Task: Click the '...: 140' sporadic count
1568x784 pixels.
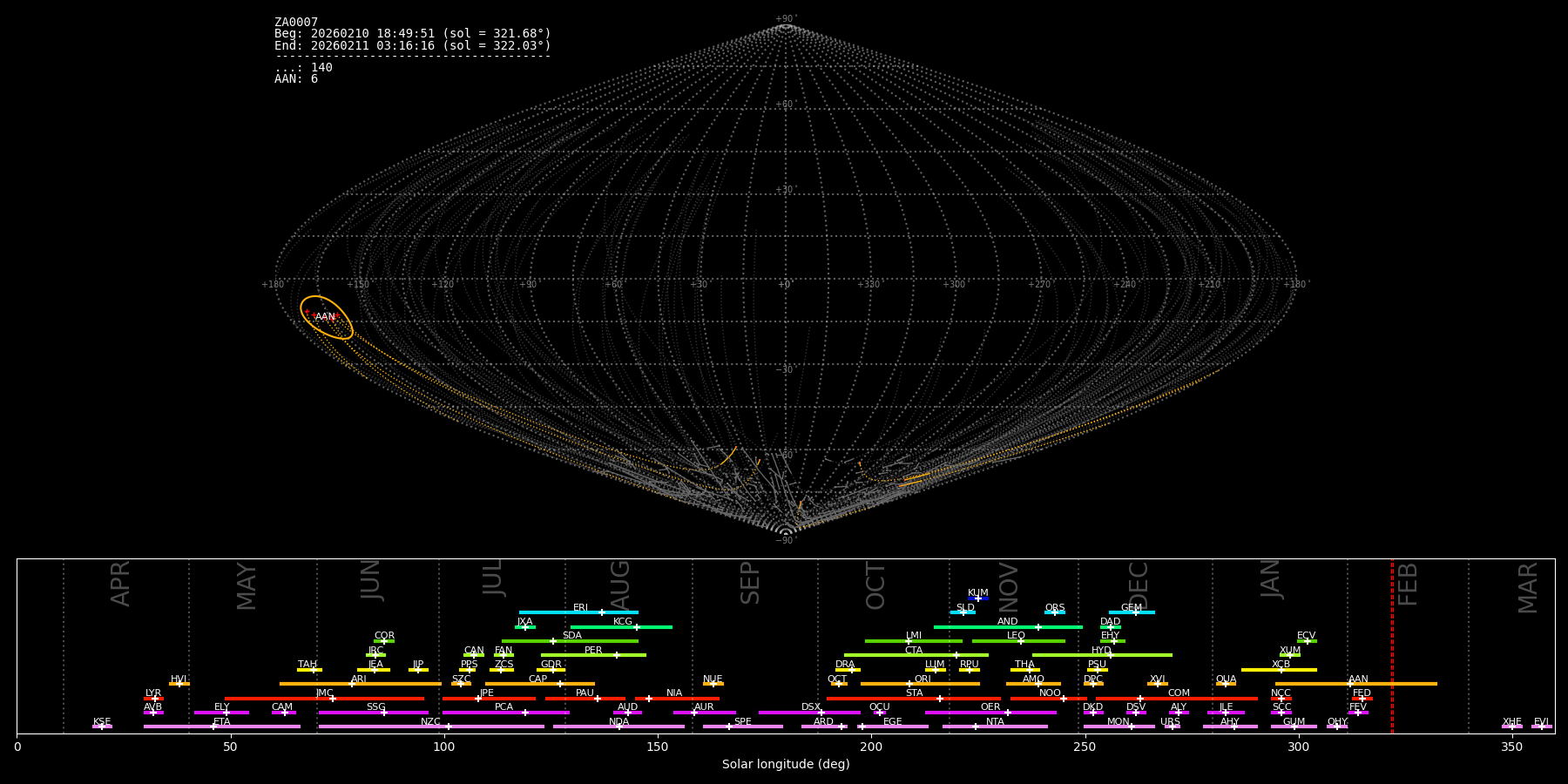Action: 303,68
